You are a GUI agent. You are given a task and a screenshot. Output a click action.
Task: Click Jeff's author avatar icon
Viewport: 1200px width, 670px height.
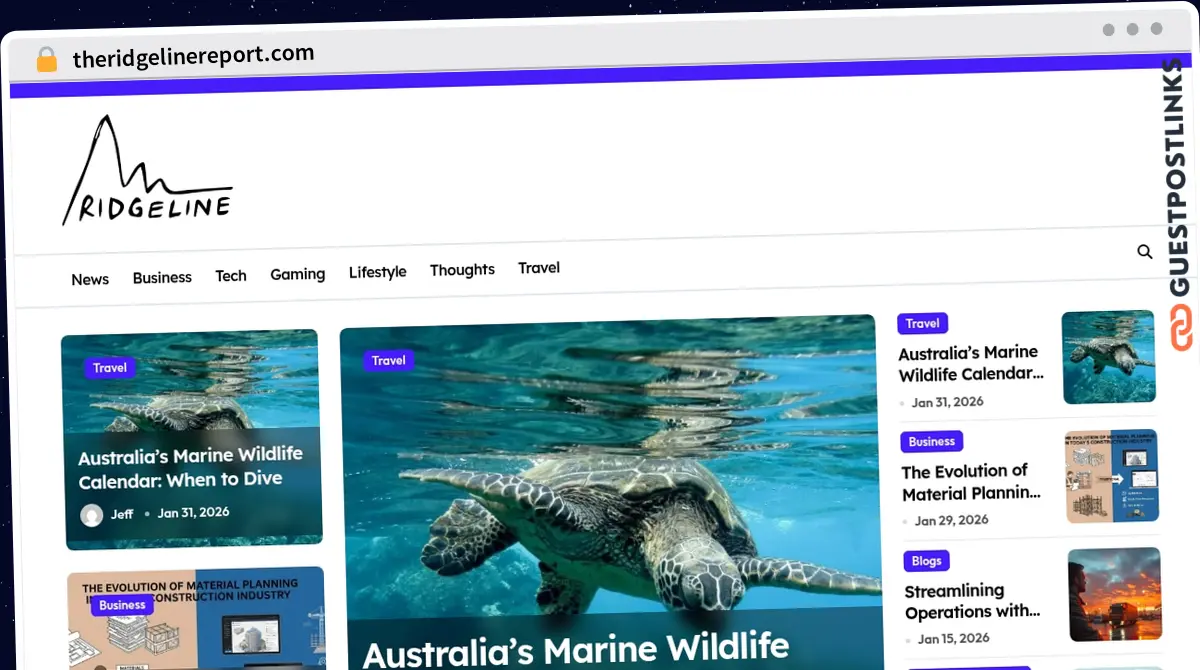point(92,515)
